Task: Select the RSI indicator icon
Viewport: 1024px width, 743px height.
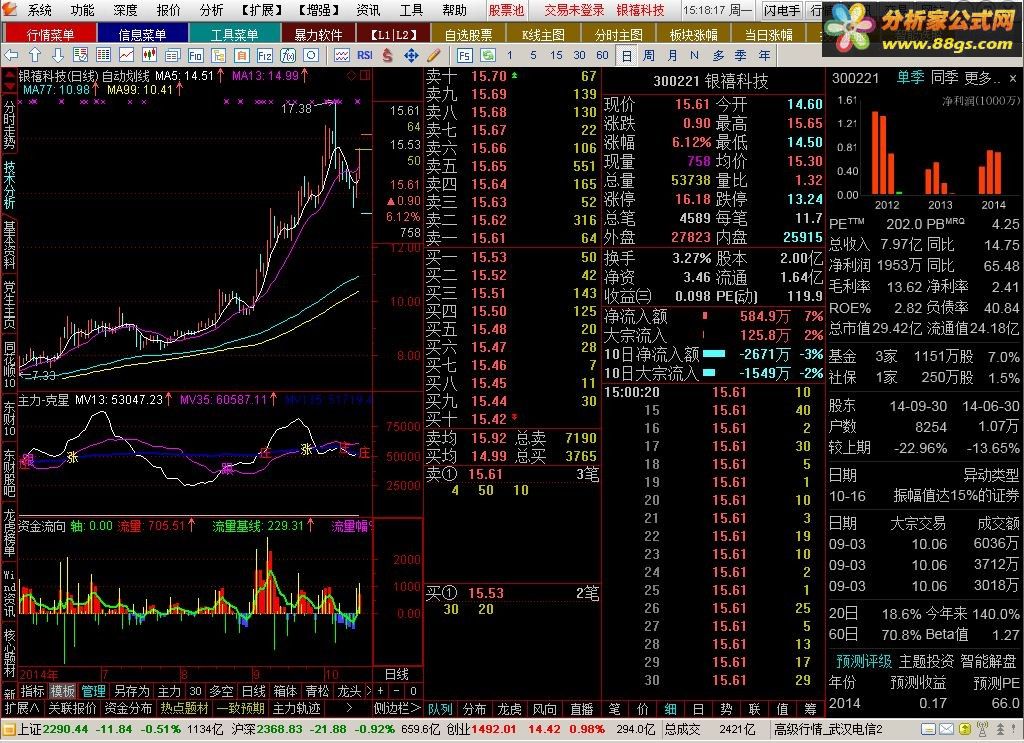Action: pyautogui.click(x=364, y=55)
